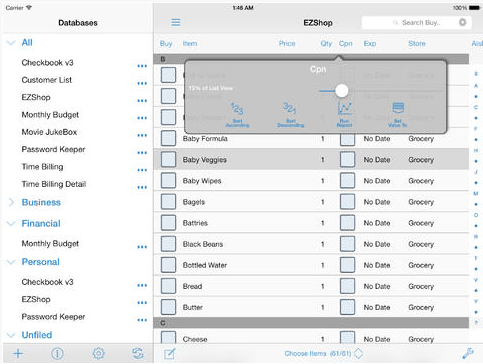
Task: Choose Set Value To icon in Cpn popup
Action: (x=398, y=115)
